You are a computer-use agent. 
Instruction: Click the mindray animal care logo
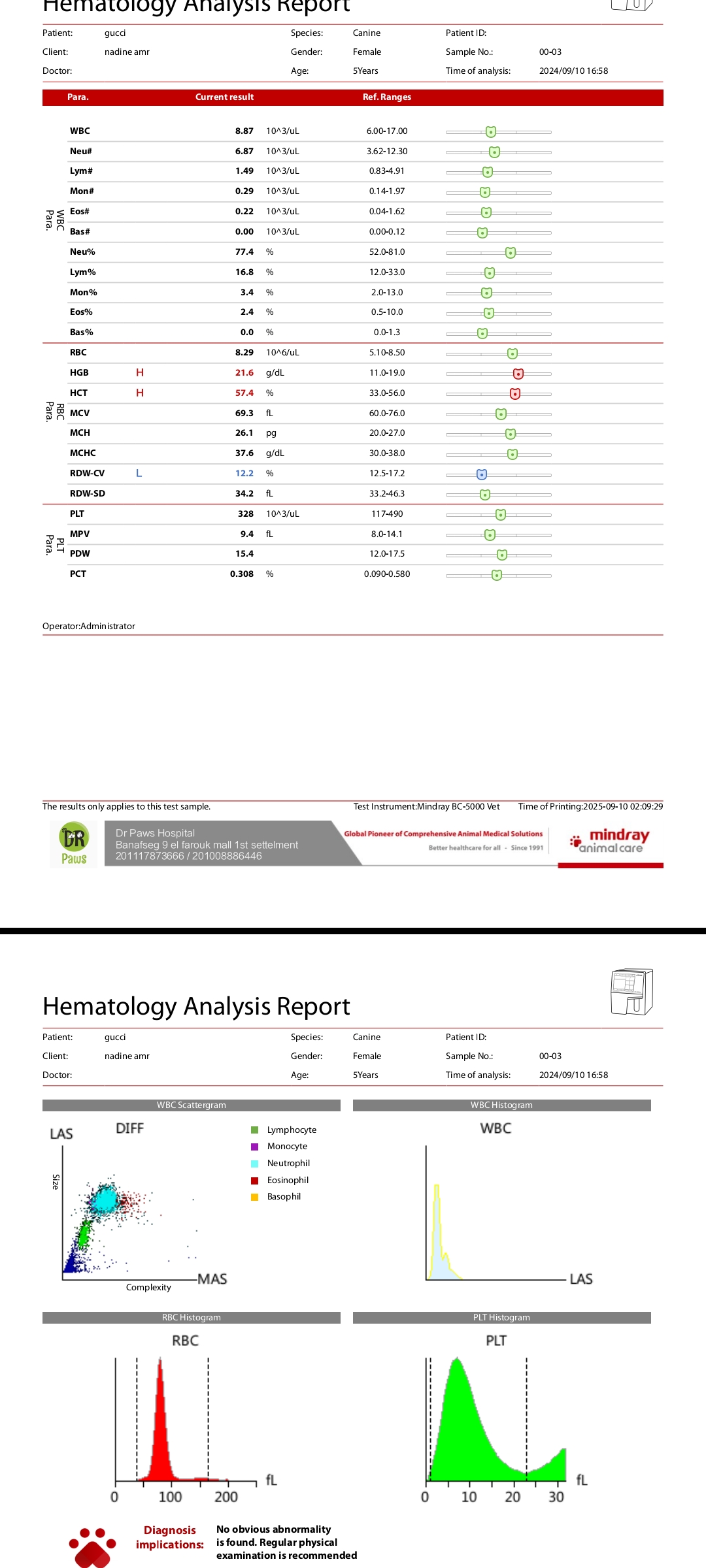coord(610,841)
